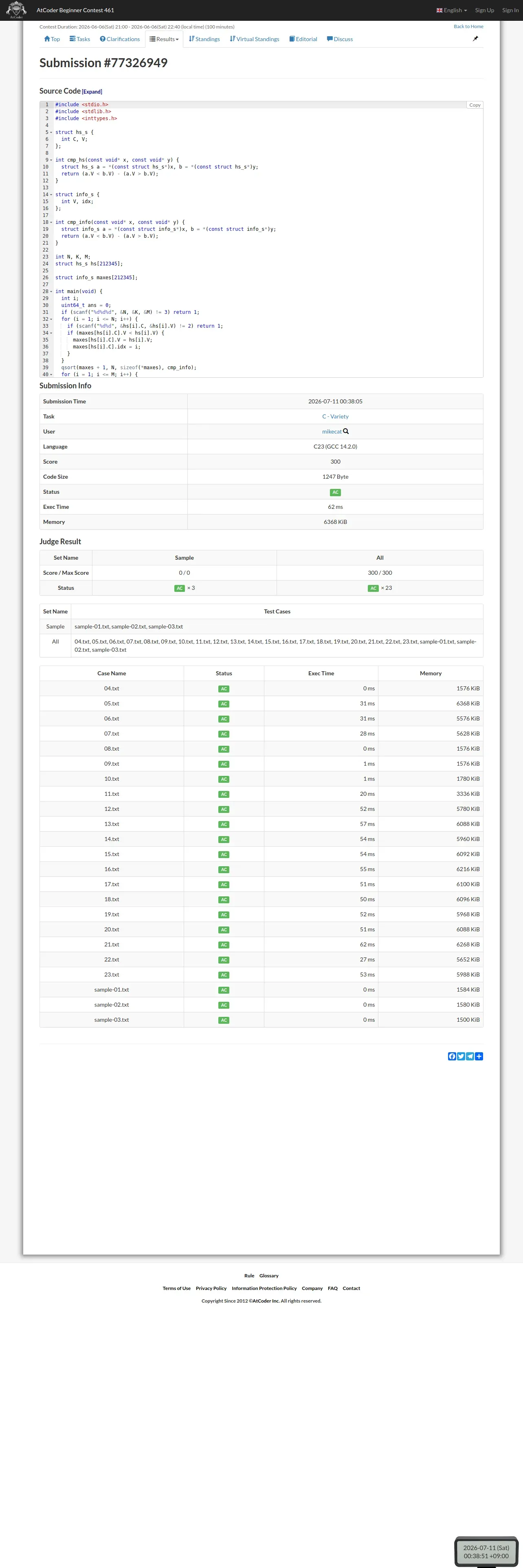Open the user profile mikecat

[332, 431]
